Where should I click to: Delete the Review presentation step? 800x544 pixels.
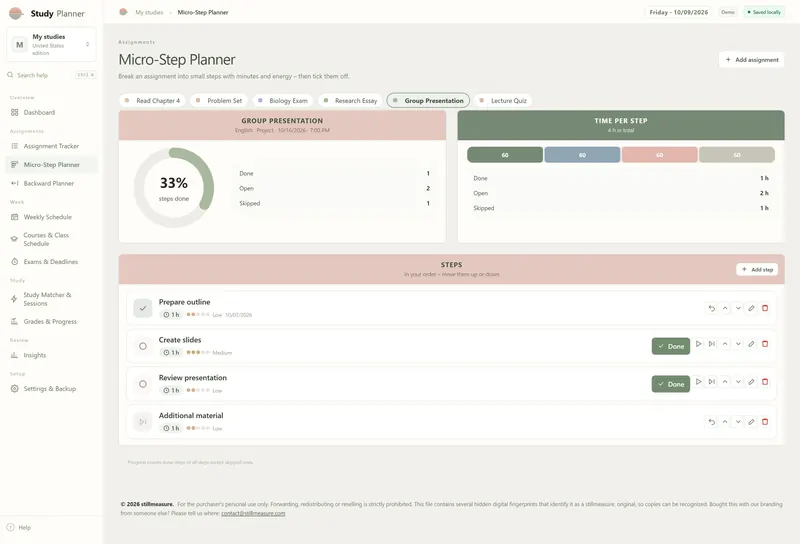pyautogui.click(x=765, y=382)
